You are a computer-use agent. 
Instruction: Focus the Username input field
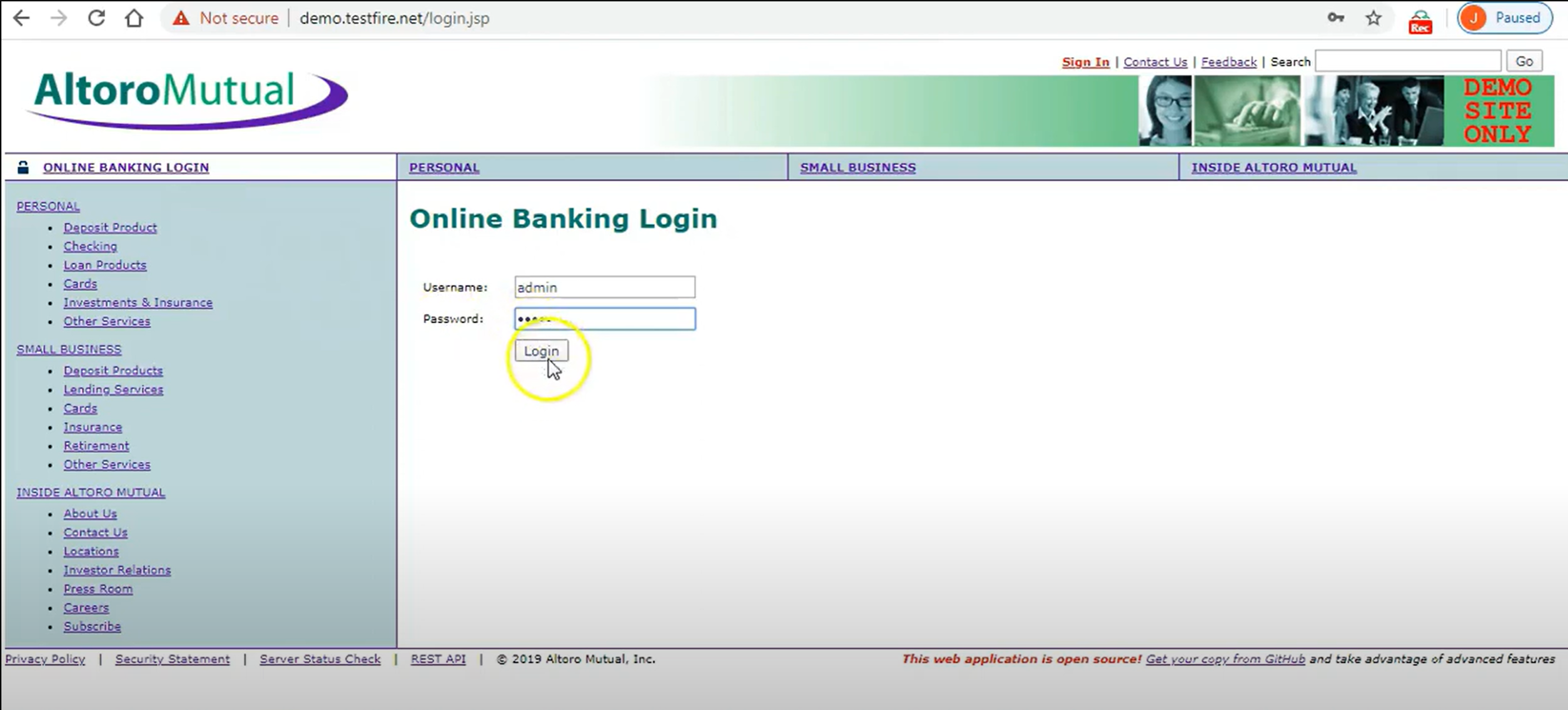[604, 287]
